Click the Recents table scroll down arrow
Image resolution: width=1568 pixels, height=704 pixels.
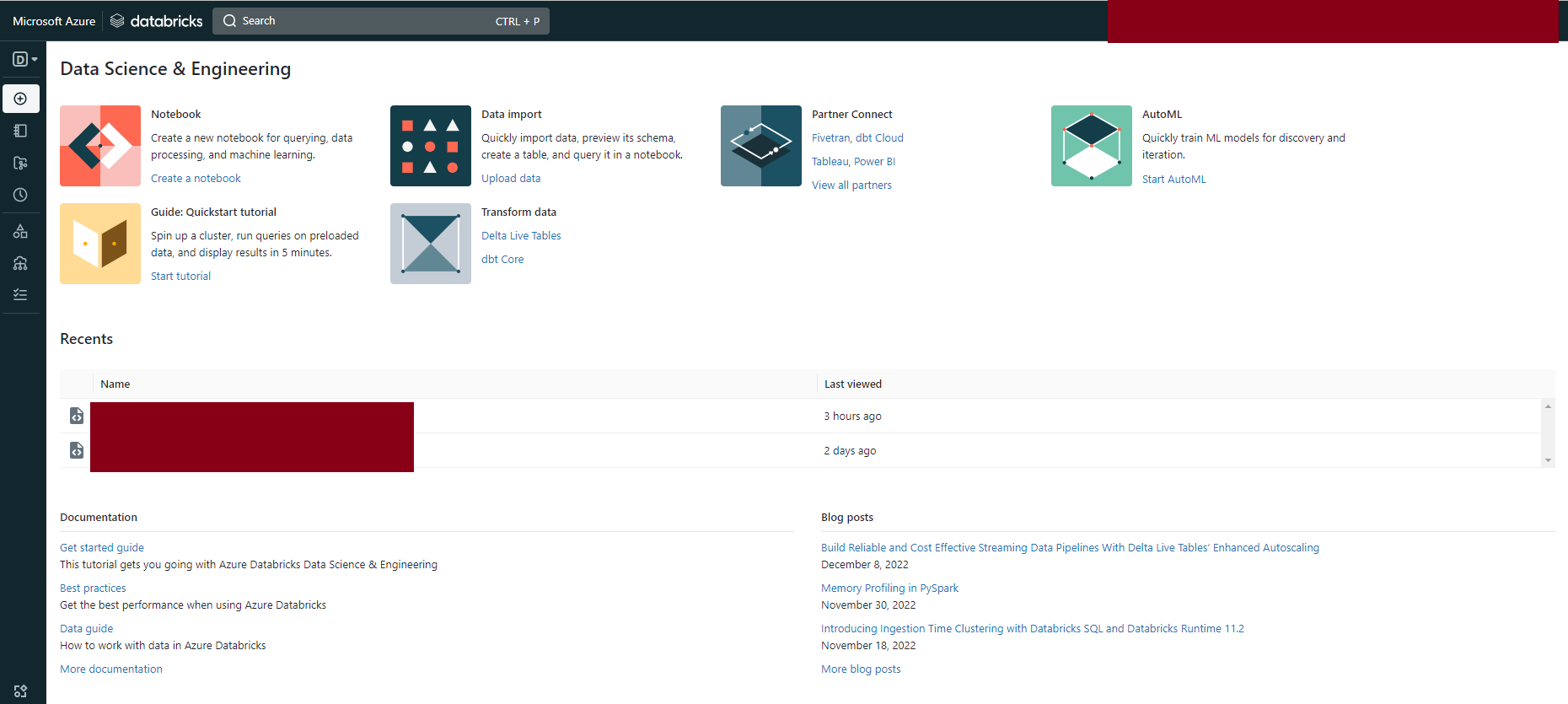1548,460
